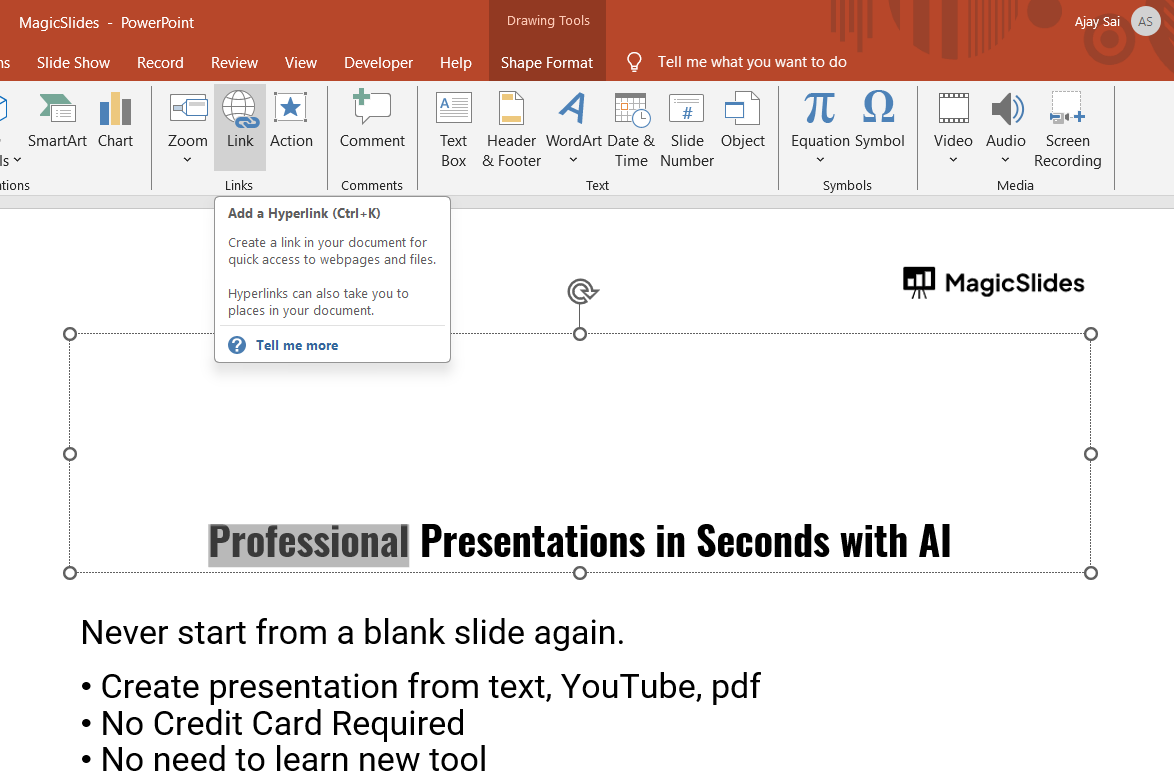
Task: Click the Equation pi icon
Action: coord(820,109)
